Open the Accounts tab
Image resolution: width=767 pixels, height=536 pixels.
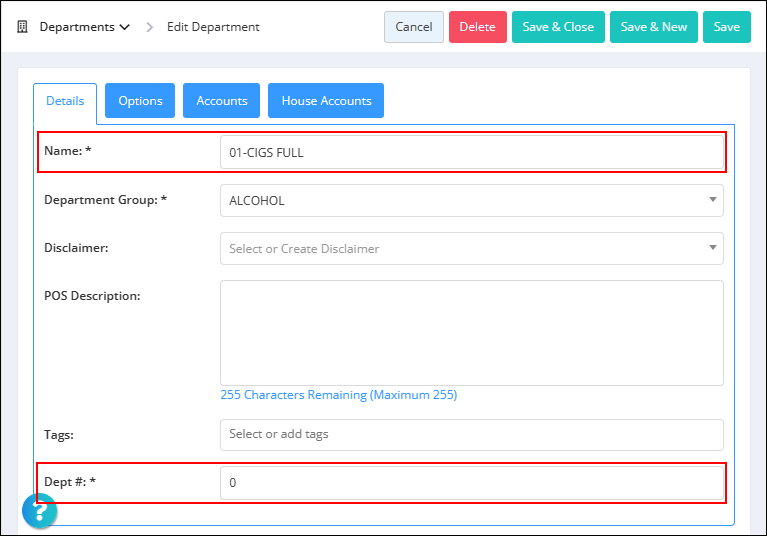(222, 101)
